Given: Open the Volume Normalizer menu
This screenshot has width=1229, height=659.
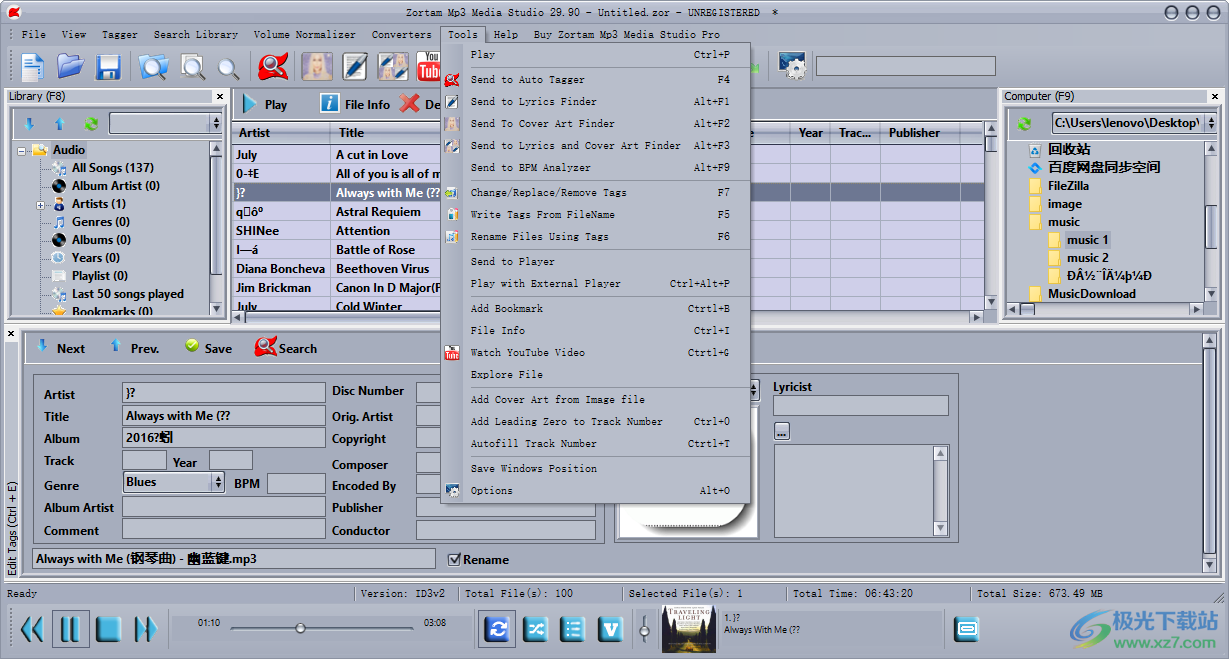Looking at the screenshot, I should pyautogui.click(x=304, y=34).
